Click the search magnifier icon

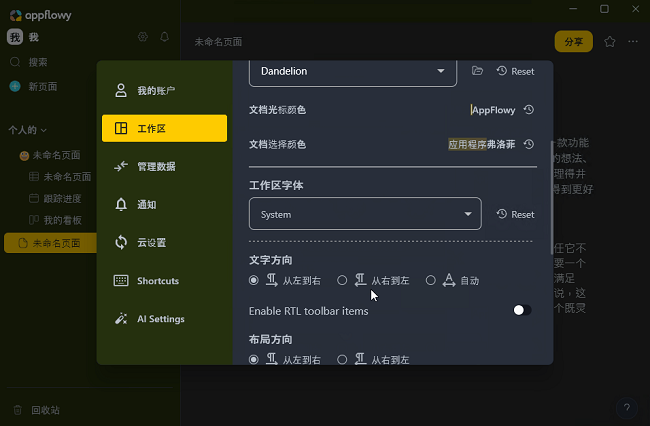tap(15, 62)
